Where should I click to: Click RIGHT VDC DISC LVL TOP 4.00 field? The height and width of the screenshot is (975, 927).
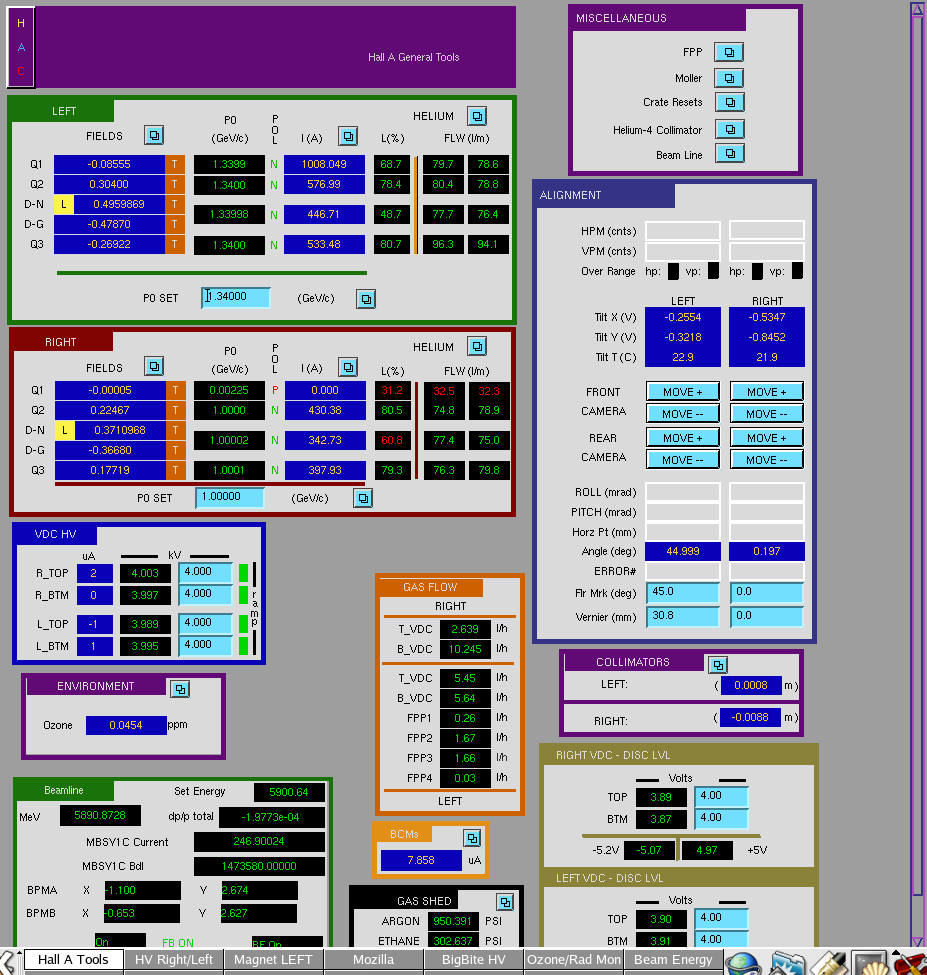pos(721,796)
